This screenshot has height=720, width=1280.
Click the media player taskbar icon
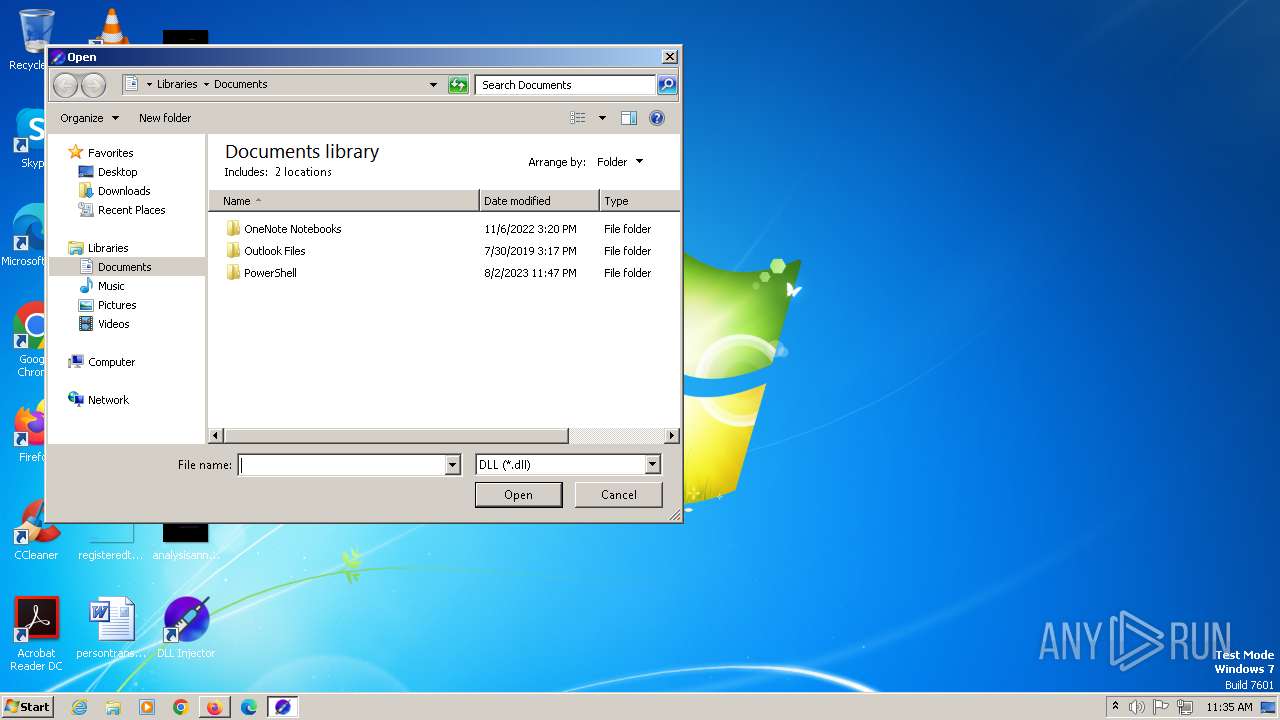[x=147, y=707]
